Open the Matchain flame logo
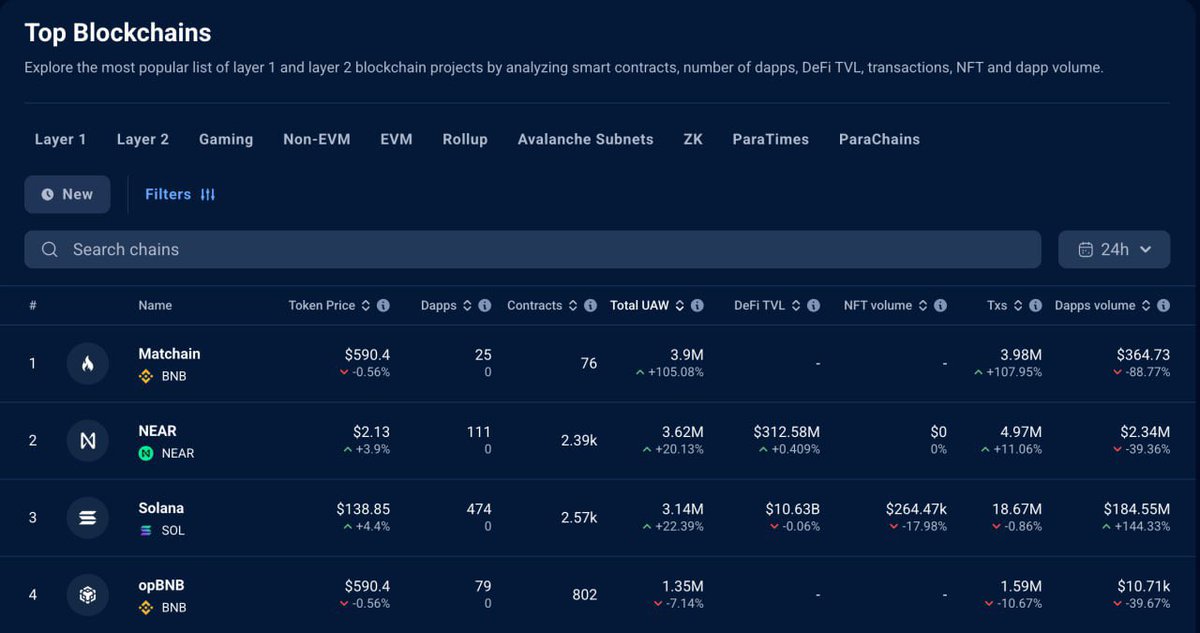 click(x=88, y=363)
